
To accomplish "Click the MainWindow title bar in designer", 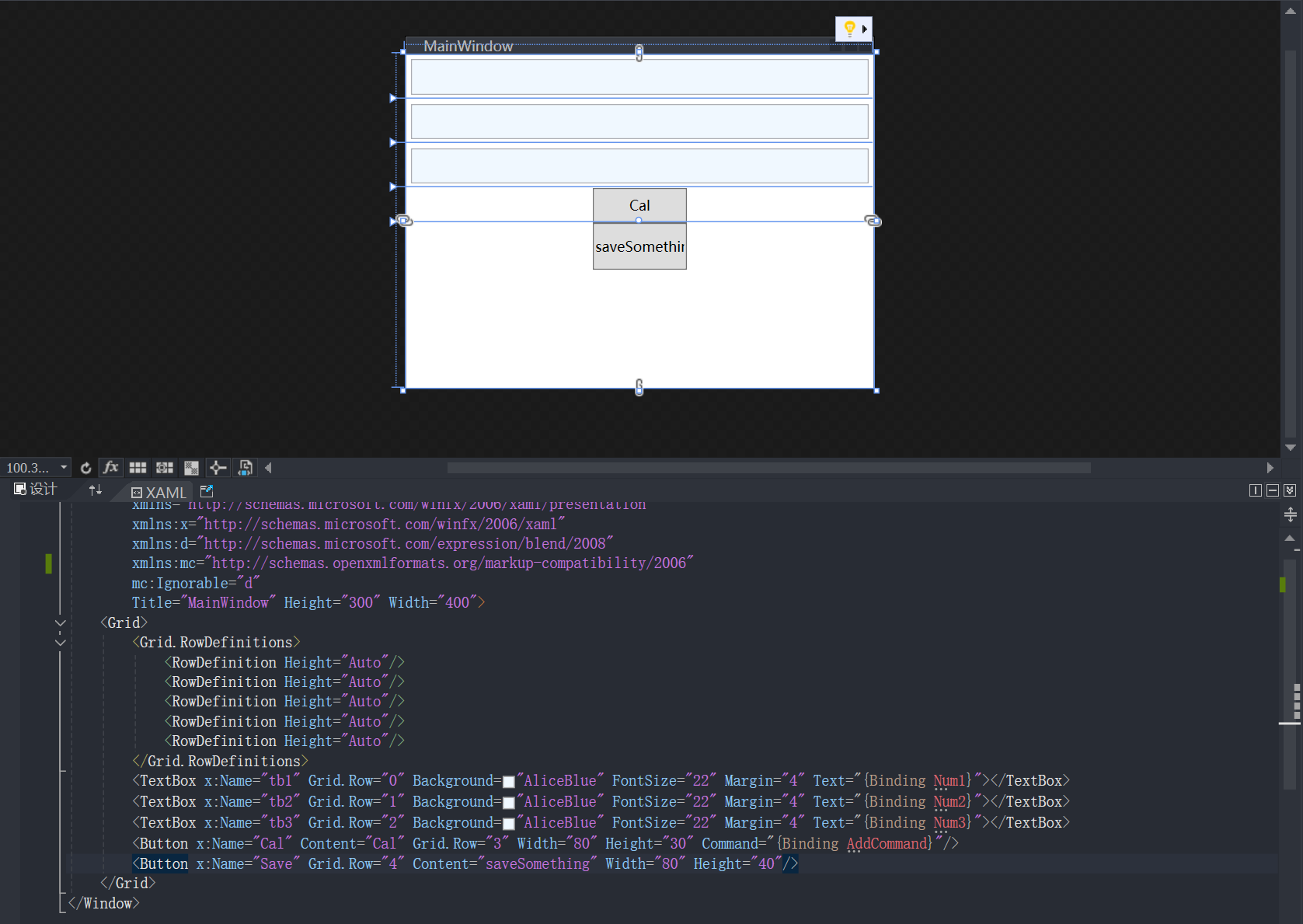I will 639,46.
